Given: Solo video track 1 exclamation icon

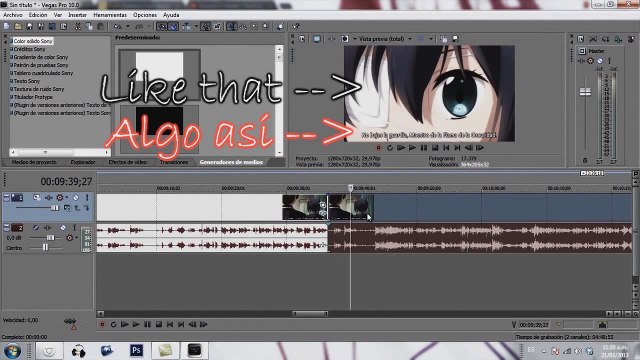Looking at the screenshot, I should point(87,198).
